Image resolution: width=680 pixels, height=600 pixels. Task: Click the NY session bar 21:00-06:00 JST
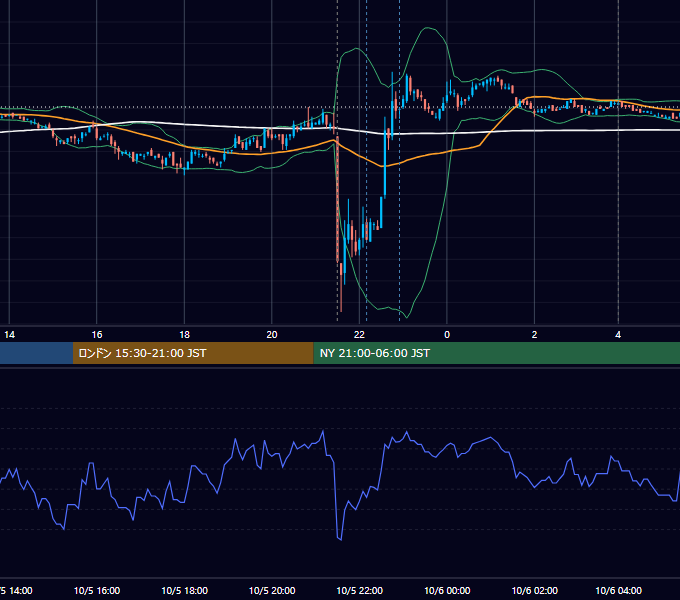click(x=497, y=353)
